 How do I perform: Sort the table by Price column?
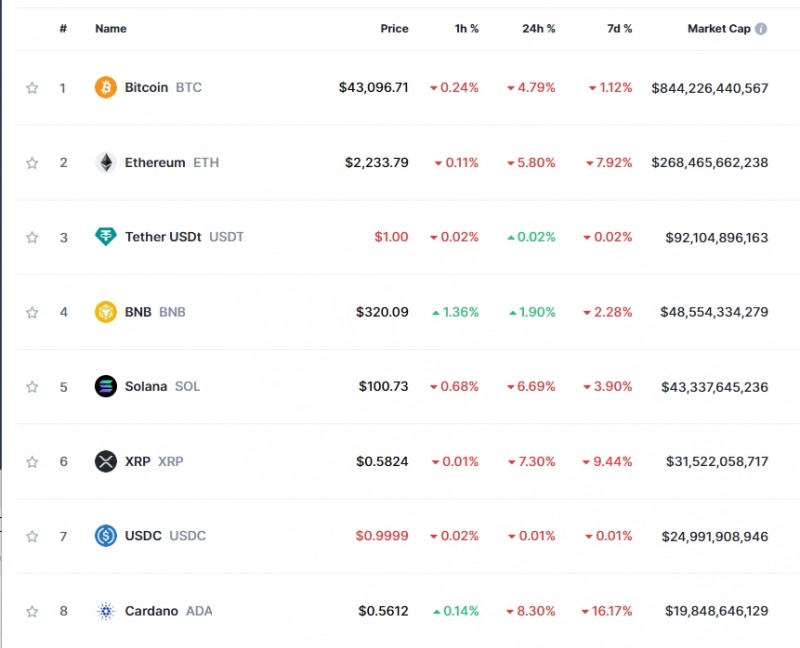tap(394, 28)
